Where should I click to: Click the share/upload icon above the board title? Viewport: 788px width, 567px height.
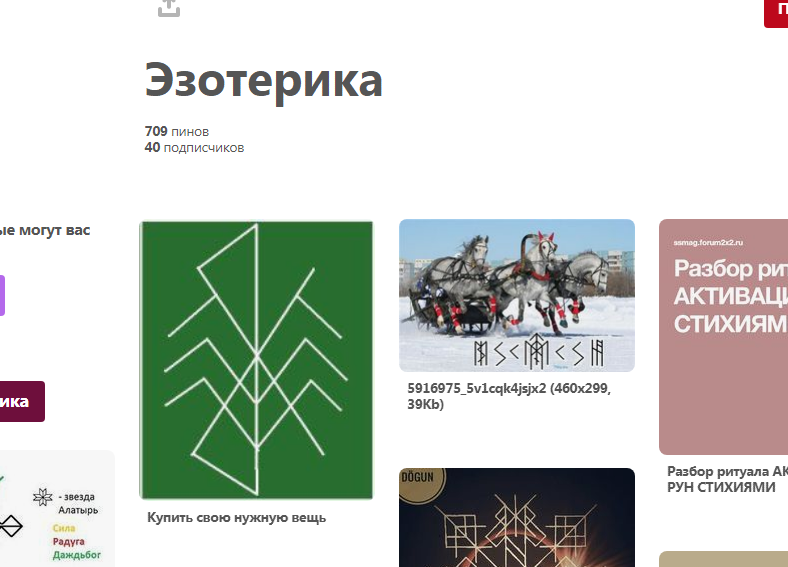click(169, 8)
